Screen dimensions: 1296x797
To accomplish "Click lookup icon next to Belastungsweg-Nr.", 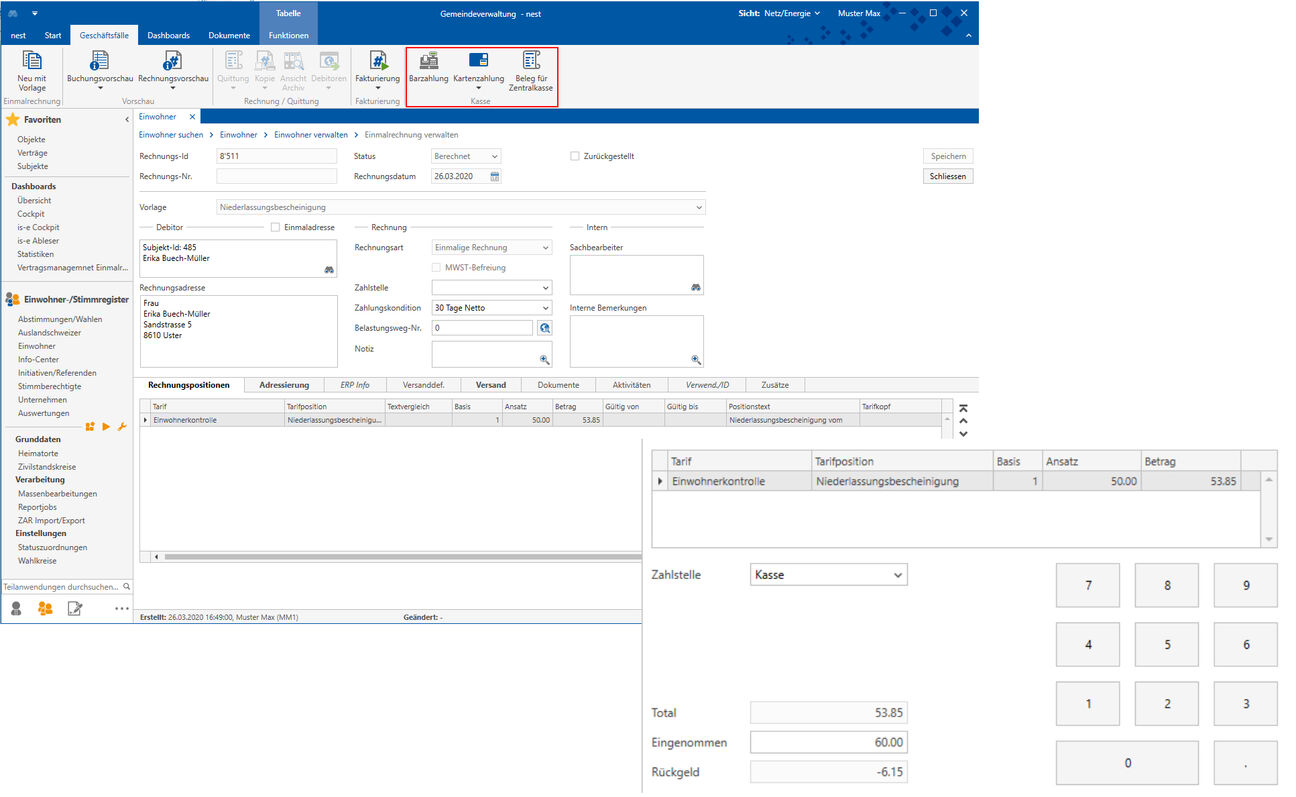I will [x=544, y=328].
